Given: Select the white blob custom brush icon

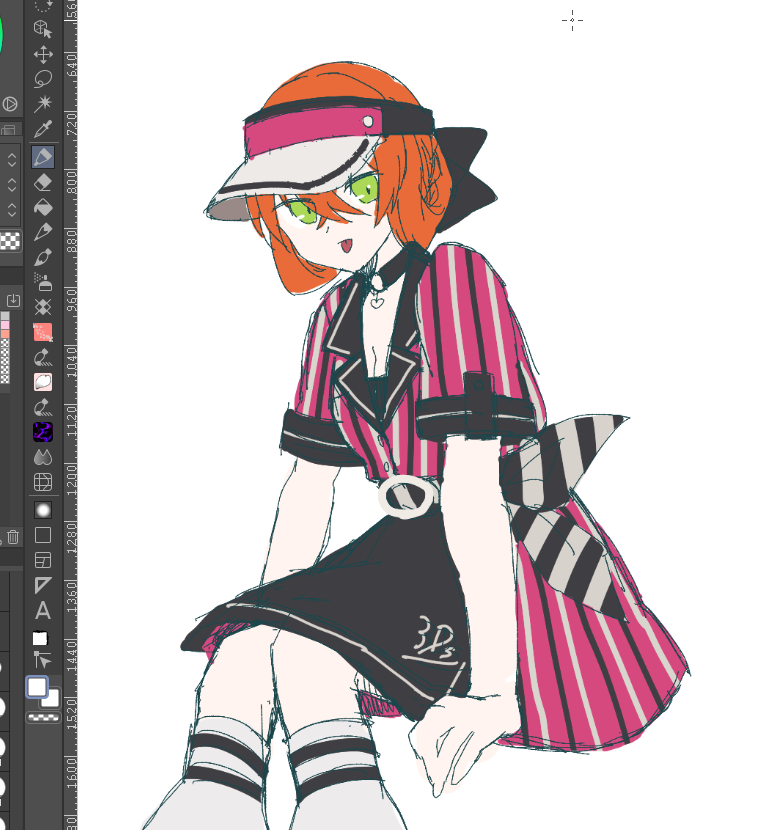Looking at the screenshot, I should (43, 382).
